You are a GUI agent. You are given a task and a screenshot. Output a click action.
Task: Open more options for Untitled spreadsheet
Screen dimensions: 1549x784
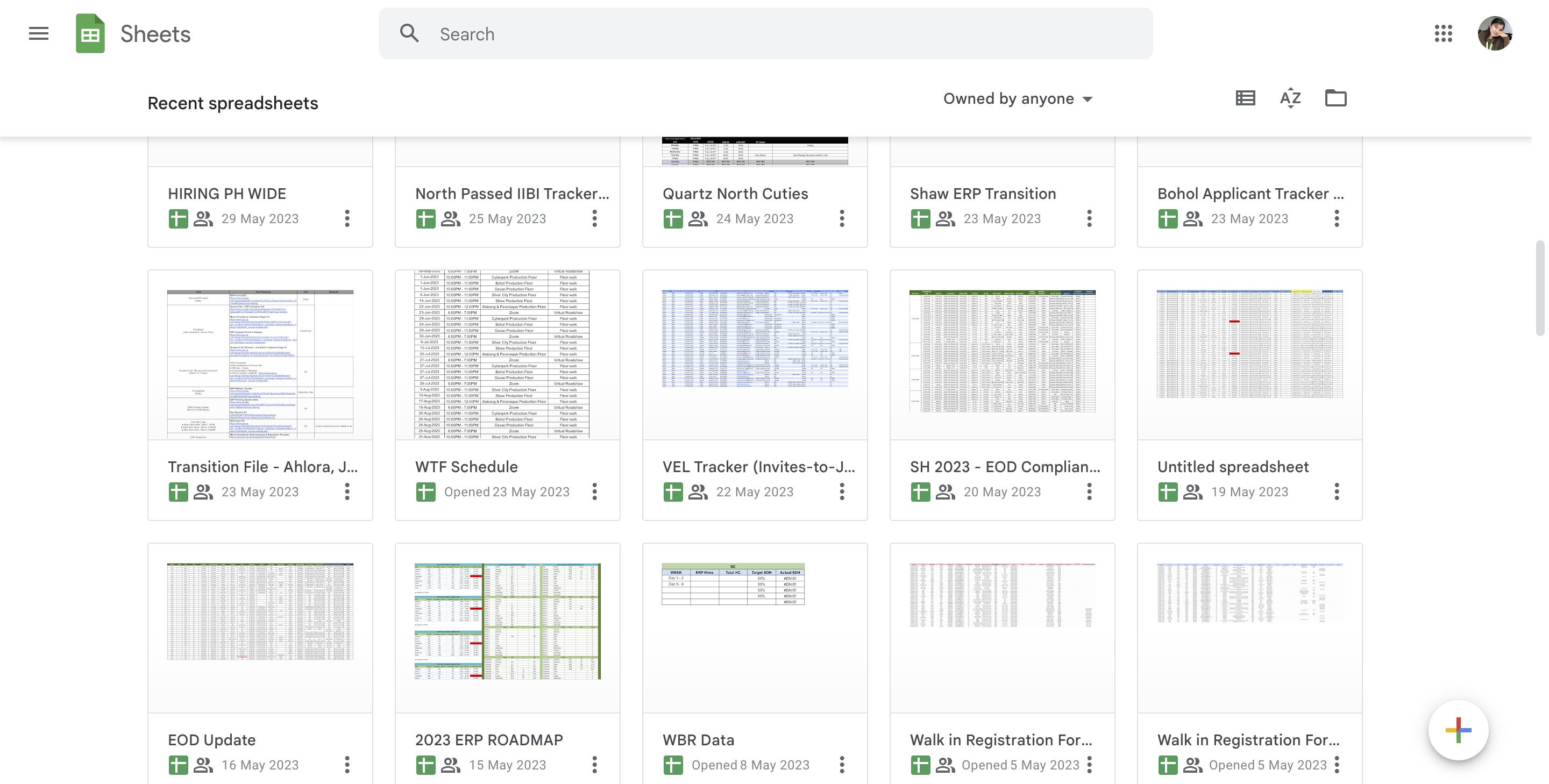(x=1336, y=492)
